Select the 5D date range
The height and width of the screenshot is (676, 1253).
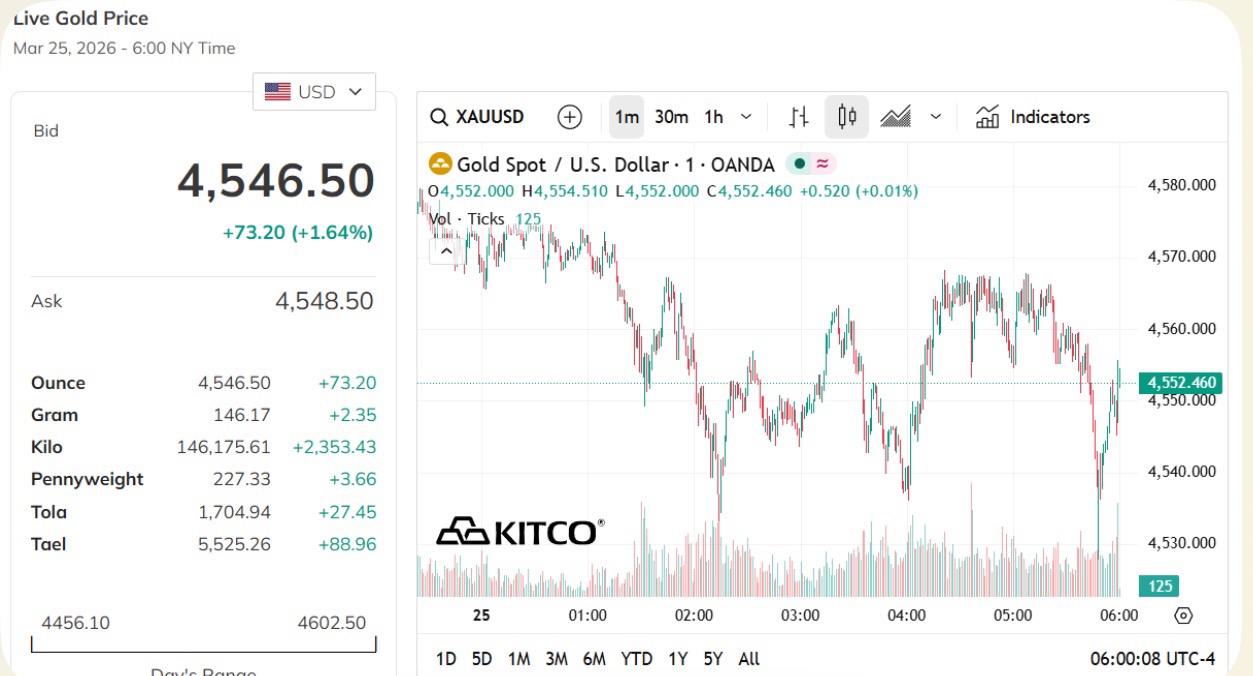(x=482, y=658)
